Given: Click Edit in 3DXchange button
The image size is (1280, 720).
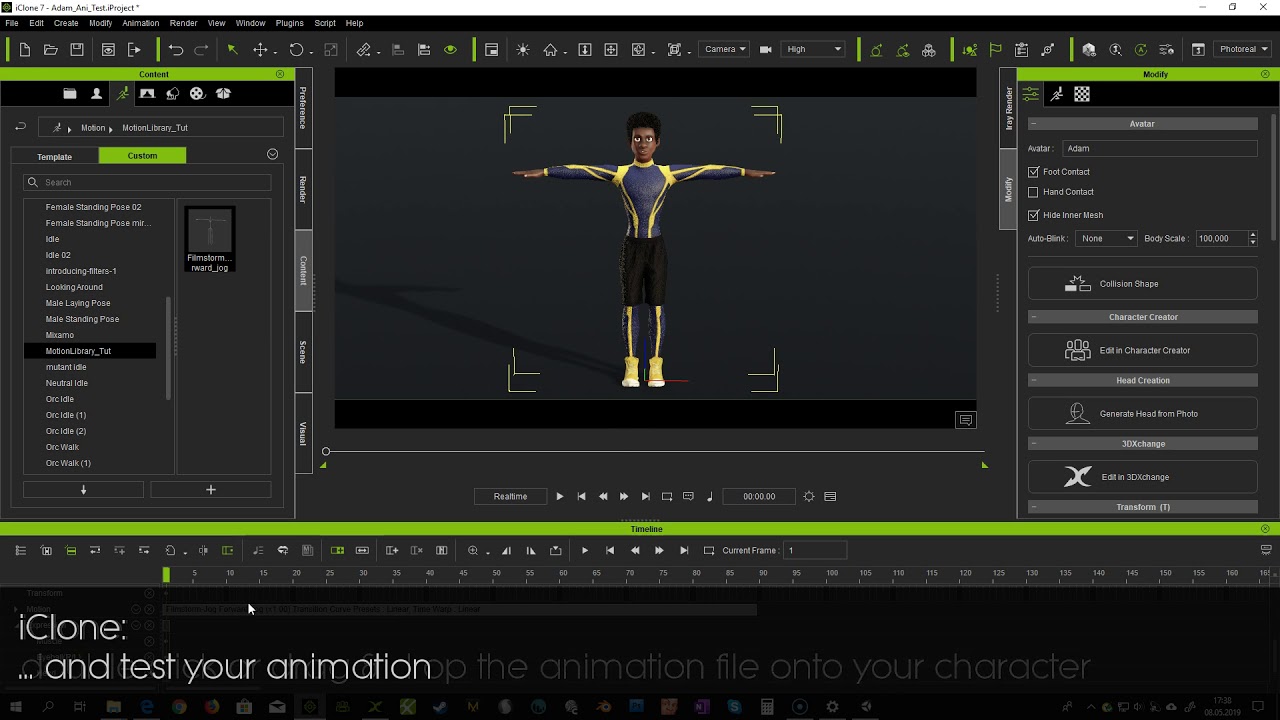Looking at the screenshot, I should [1142, 477].
